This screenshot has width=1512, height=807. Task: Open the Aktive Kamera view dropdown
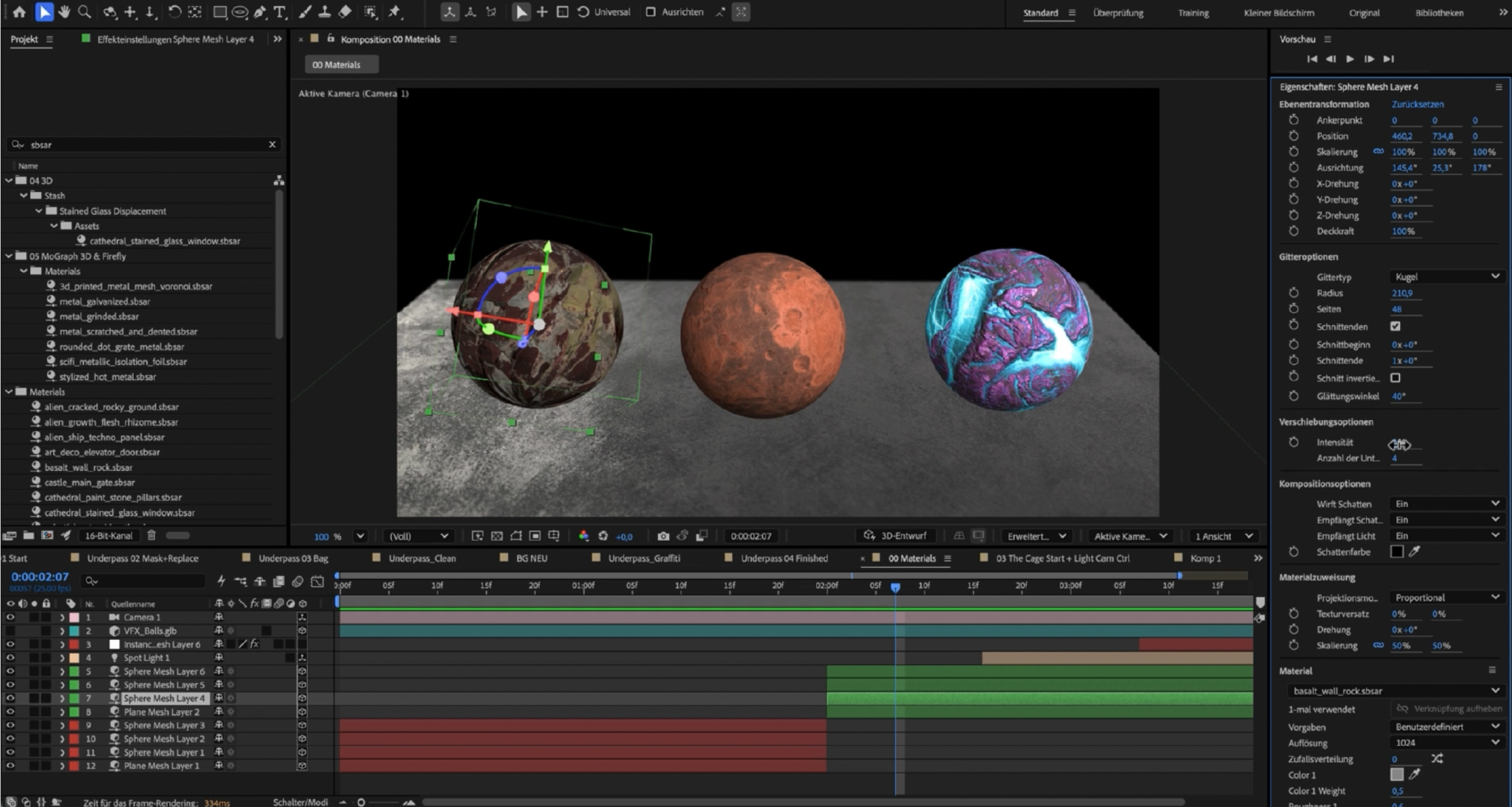pos(1130,536)
